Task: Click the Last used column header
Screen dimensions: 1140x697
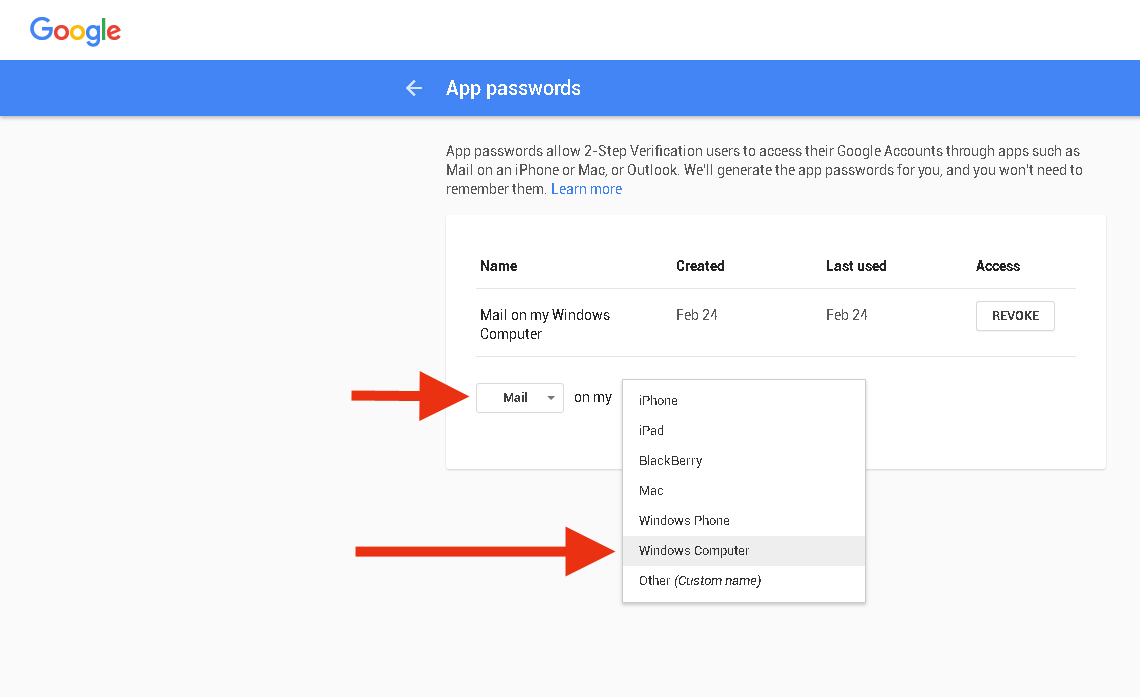Action: pyautogui.click(x=855, y=266)
